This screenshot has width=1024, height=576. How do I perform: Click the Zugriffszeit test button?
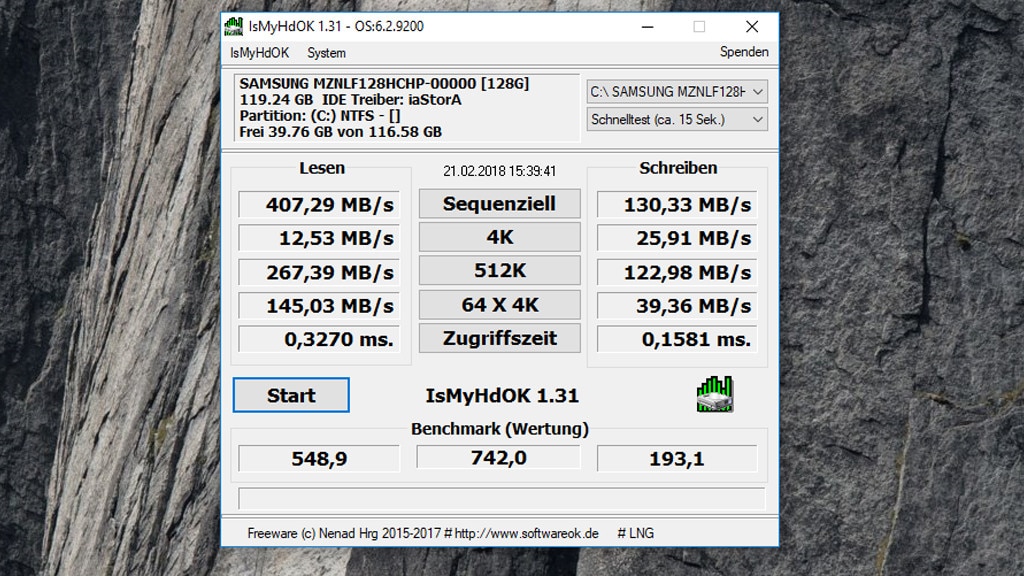(x=500, y=338)
